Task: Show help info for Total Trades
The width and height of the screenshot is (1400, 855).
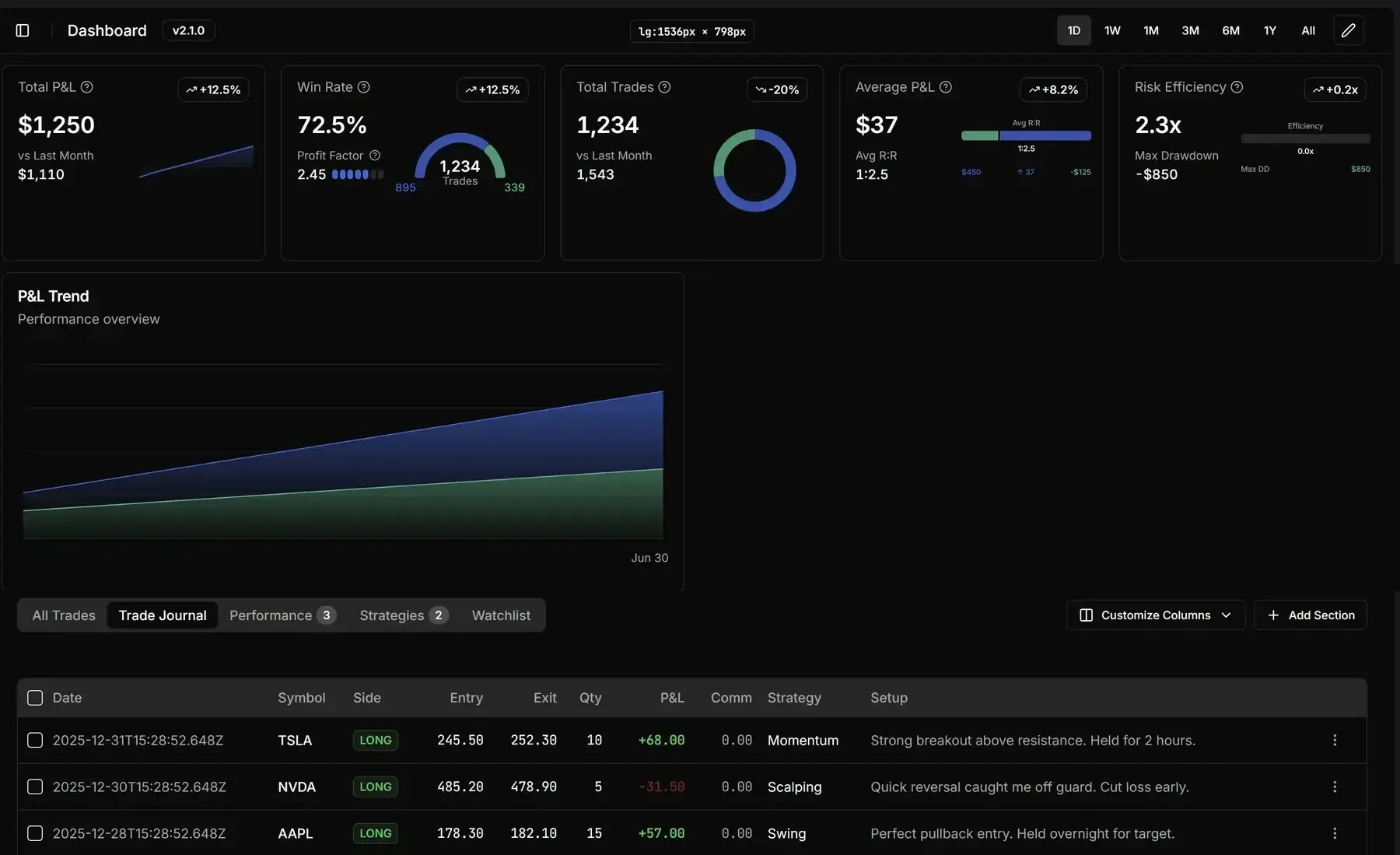Action: pyautogui.click(x=664, y=87)
